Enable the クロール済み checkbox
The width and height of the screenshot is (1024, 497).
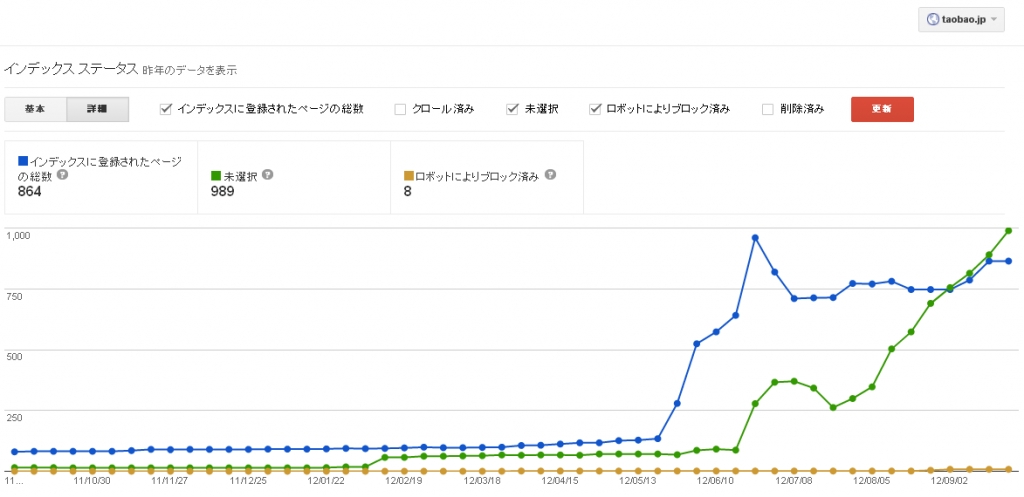click(x=400, y=109)
